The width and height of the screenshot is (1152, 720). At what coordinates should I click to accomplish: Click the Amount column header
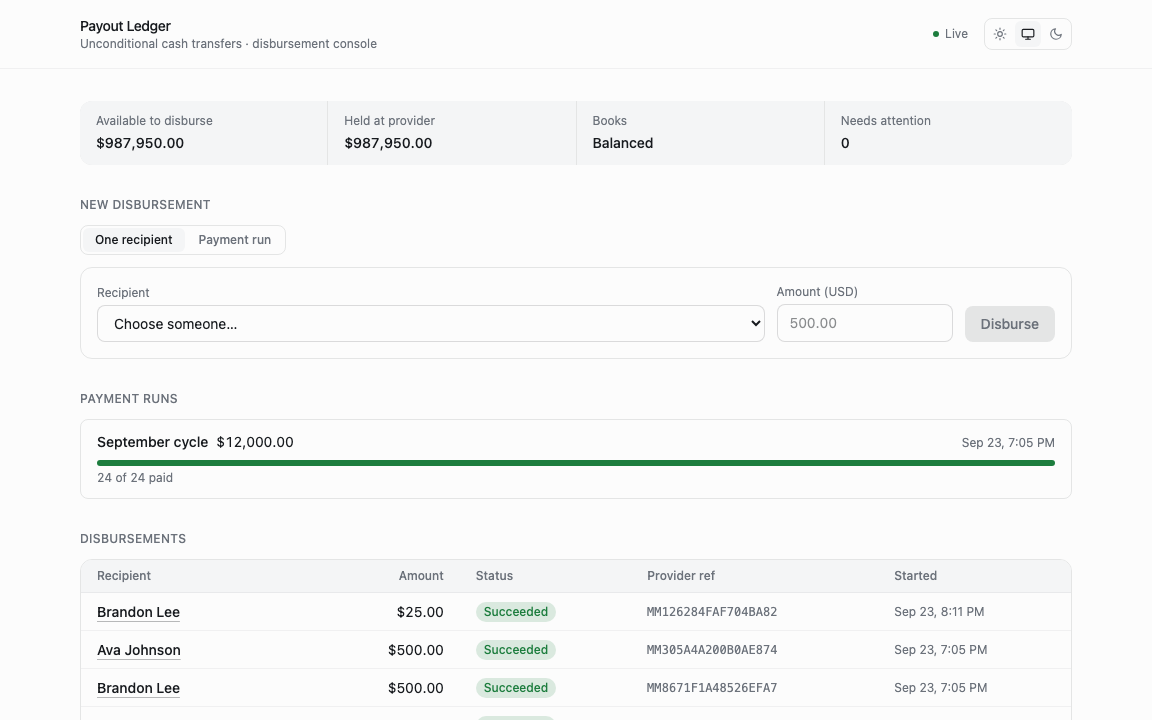point(421,576)
